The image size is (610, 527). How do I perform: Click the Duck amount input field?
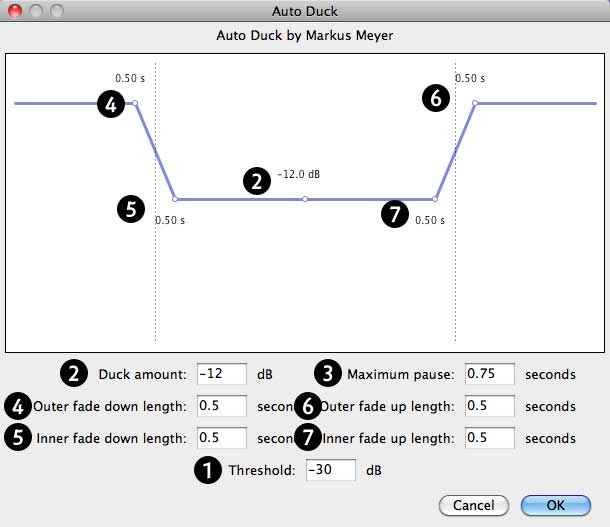tap(222, 374)
